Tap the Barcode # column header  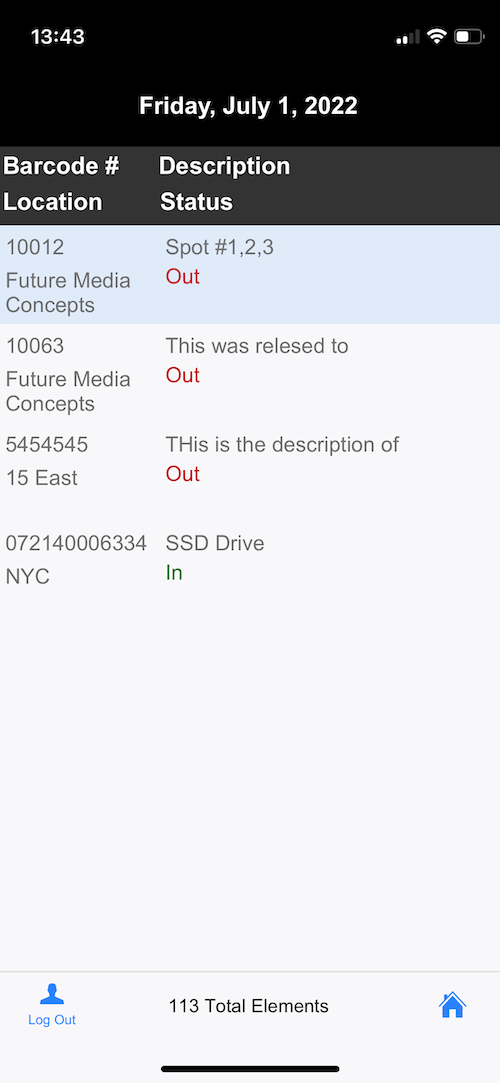(61, 166)
